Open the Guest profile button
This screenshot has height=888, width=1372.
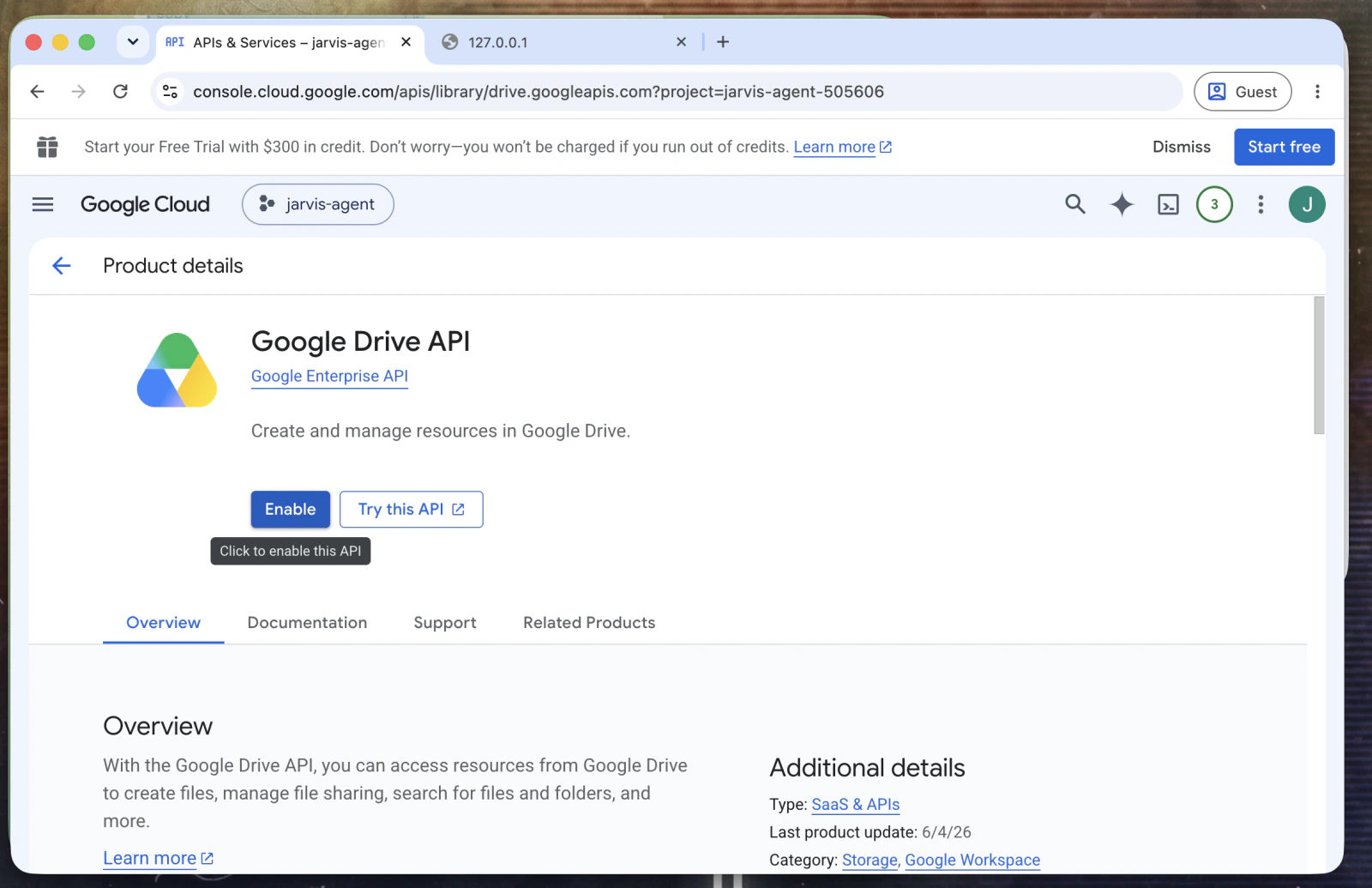(x=1243, y=92)
